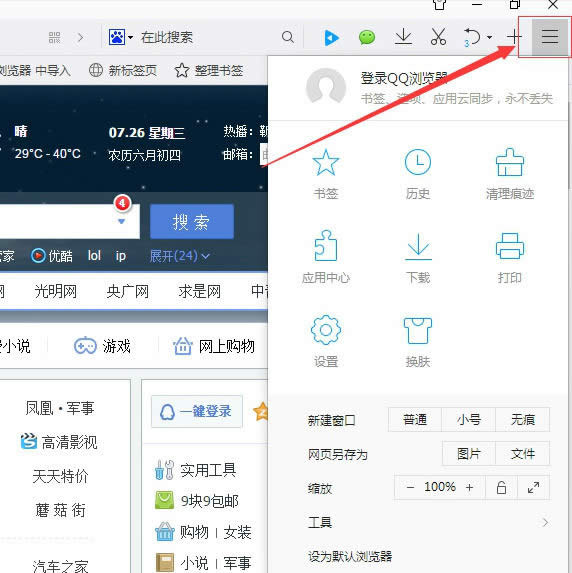Click the magnifier search icon in toolbar
The image size is (572, 573).
[x=288, y=37]
